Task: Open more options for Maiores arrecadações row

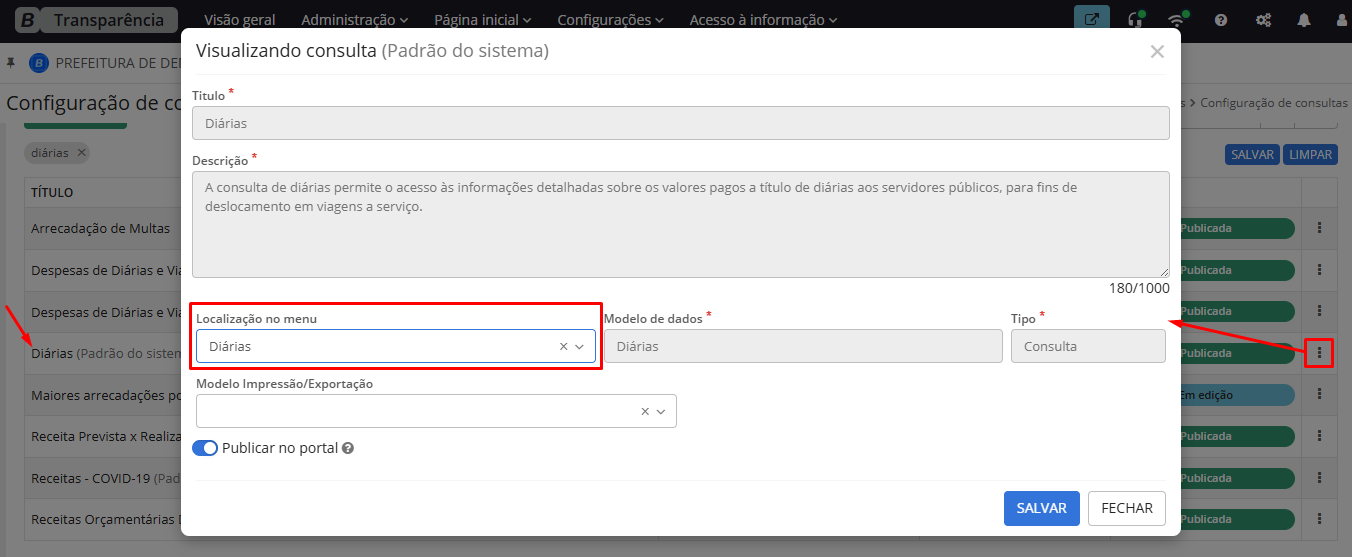Action: pyautogui.click(x=1319, y=395)
